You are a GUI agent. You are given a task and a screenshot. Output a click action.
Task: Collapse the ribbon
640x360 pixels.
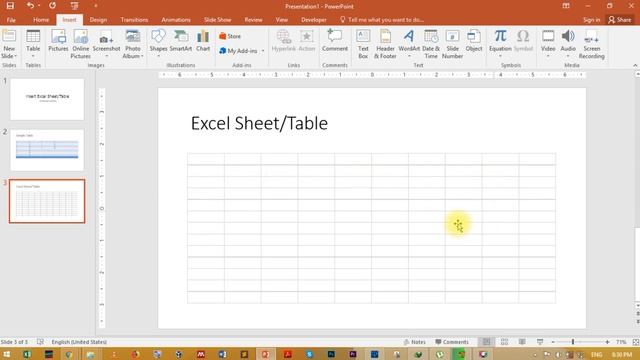coord(635,65)
